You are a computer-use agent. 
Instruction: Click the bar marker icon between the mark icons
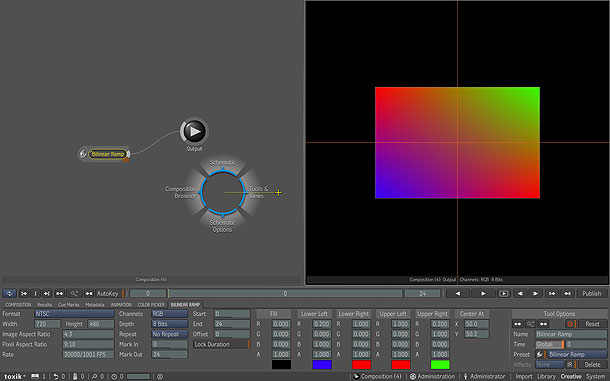coord(35,293)
